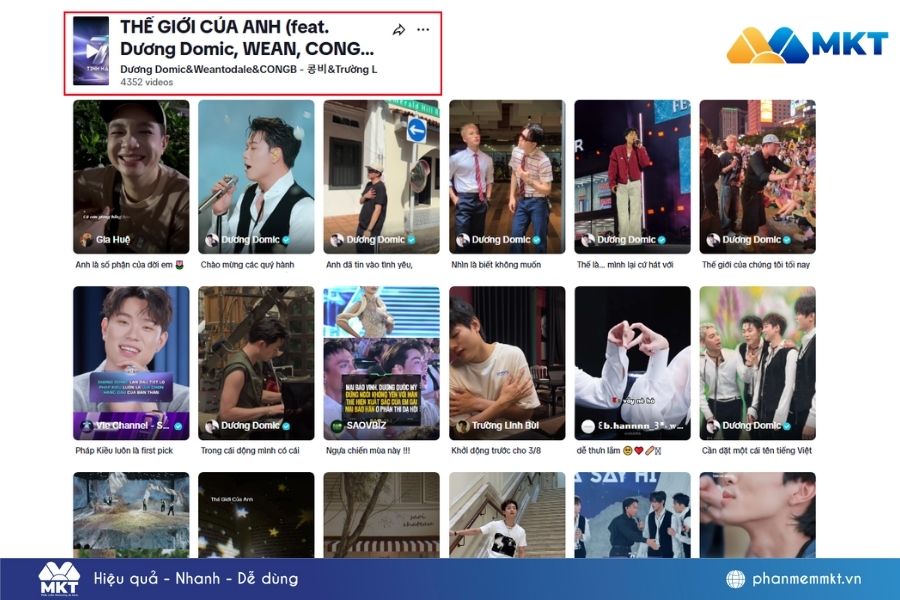The width and height of the screenshot is (900, 600).
Task: Open video captioned Trong cái động mình có cái
Action: (x=256, y=363)
